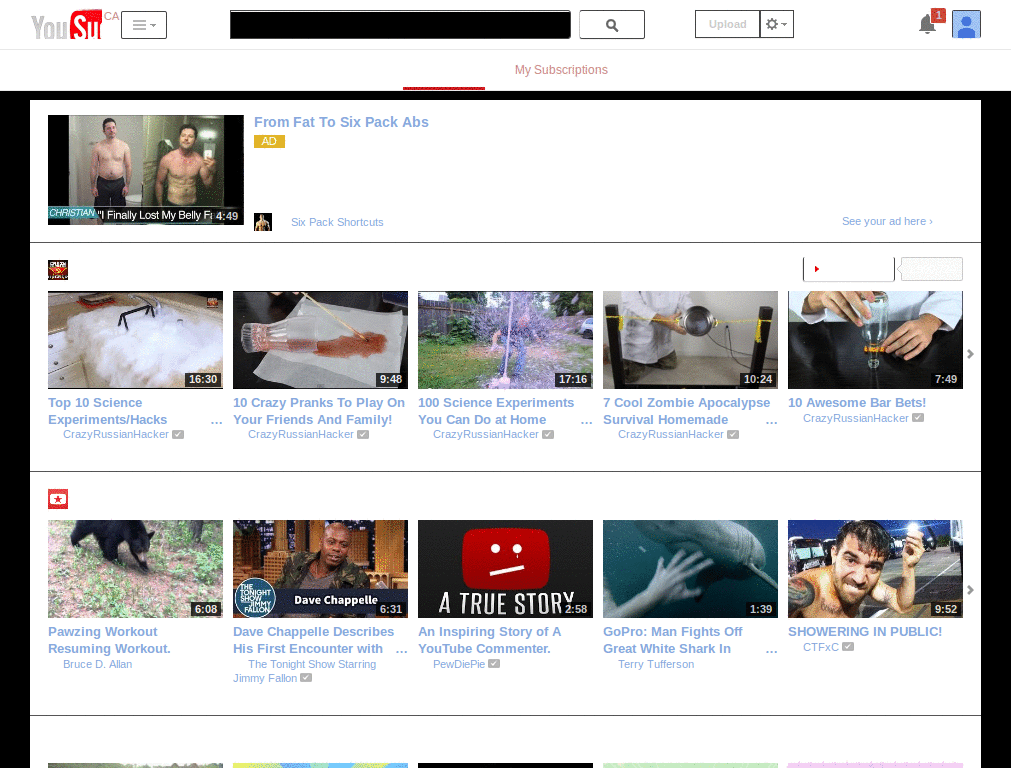Click the search input field
Image resolution: width=1024 pixels, height=768 pixels.
point(400,25)
